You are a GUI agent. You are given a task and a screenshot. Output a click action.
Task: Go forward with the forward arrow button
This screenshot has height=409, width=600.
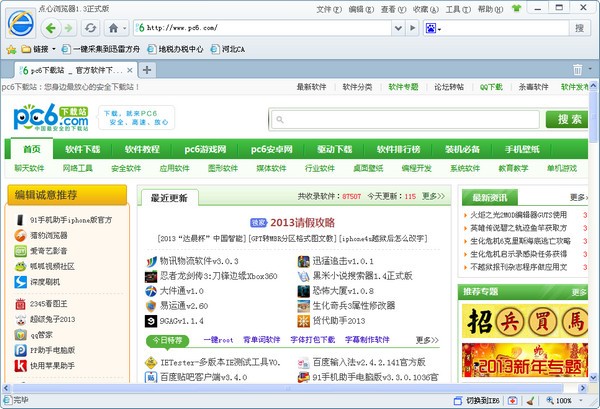(x=68, y=28)
